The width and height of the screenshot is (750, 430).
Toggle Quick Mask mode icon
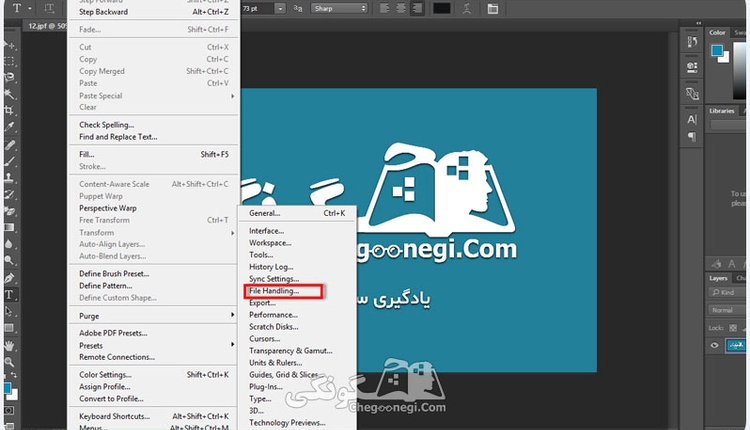[x=9, y=410]
